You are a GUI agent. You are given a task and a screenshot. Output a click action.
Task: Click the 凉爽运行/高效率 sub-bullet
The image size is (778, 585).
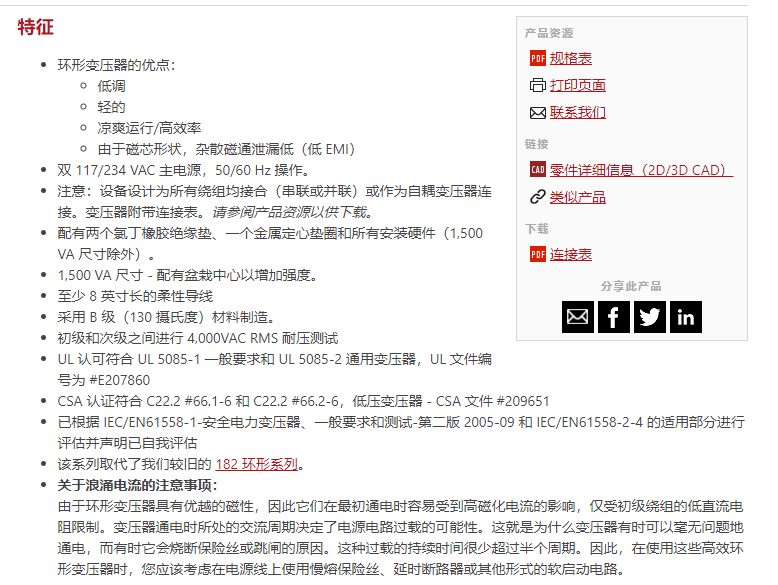pos(149,128)
